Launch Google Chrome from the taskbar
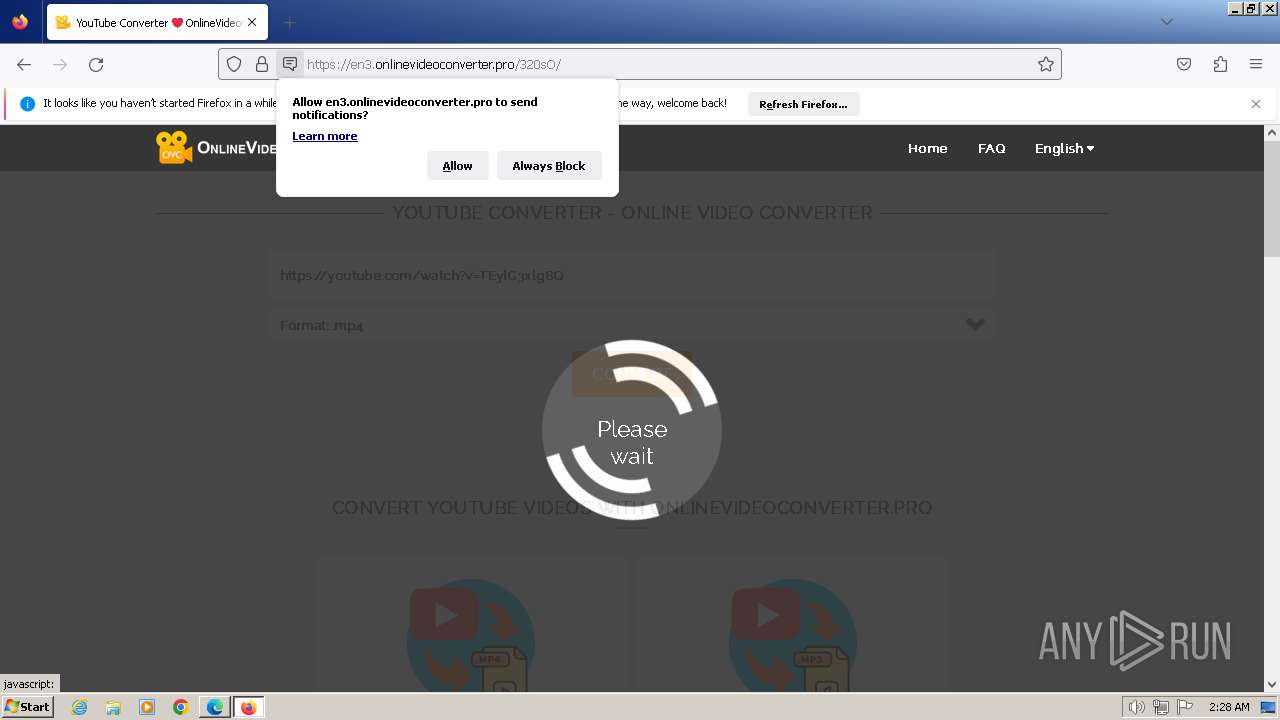1280x720 pixels. [181, 707]
